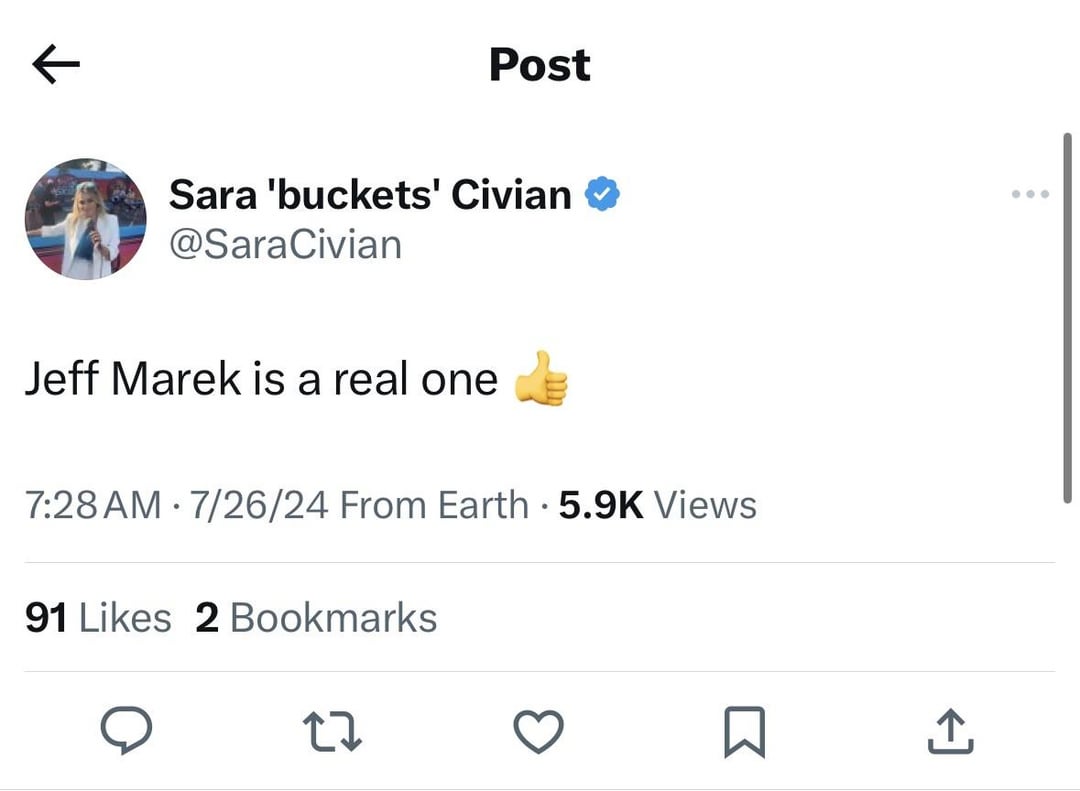Click the vertical scrollbar on the right

coord(1068,320)
